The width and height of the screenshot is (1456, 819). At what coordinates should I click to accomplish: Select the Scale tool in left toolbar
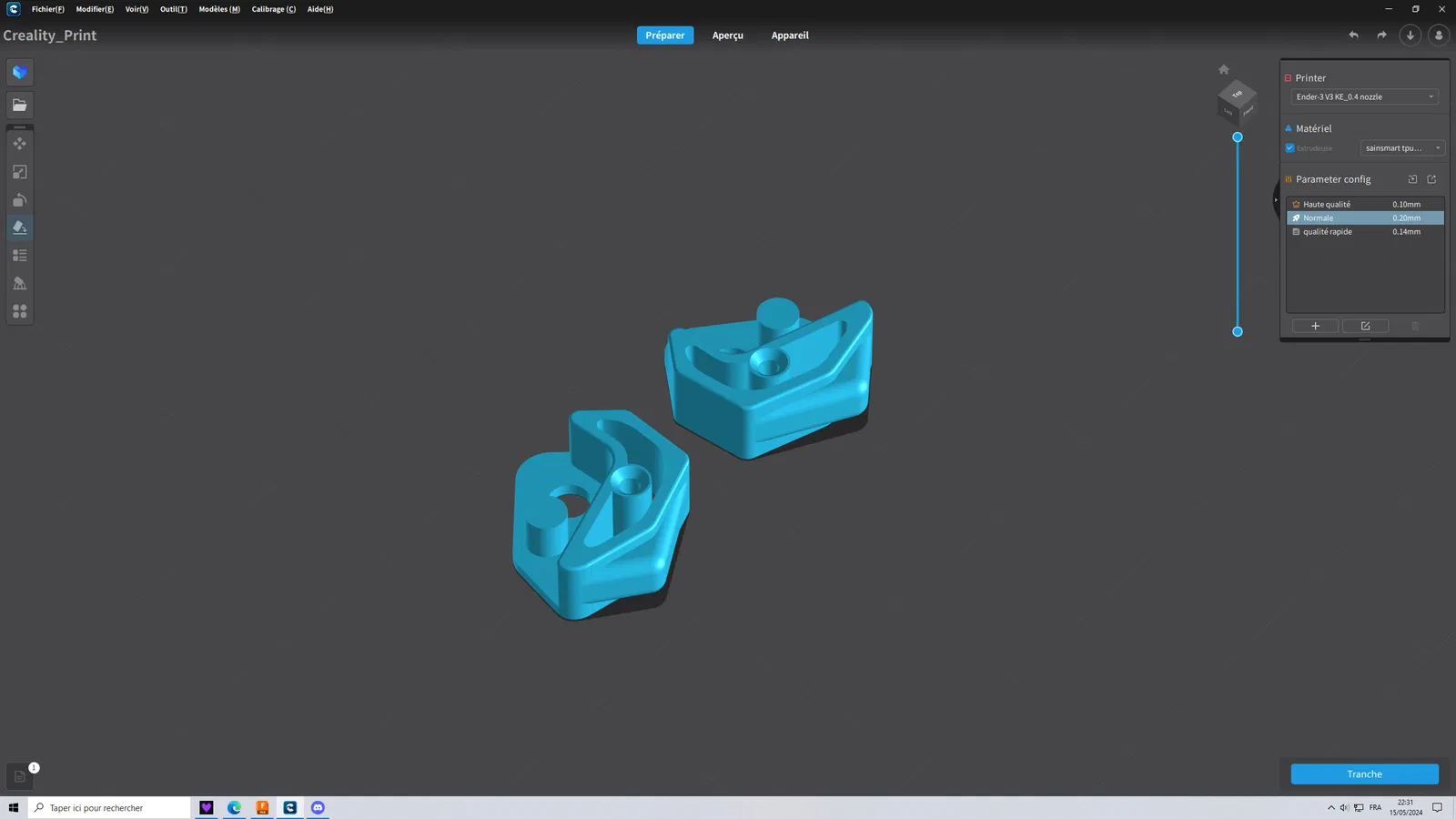[x=19, y=172]
